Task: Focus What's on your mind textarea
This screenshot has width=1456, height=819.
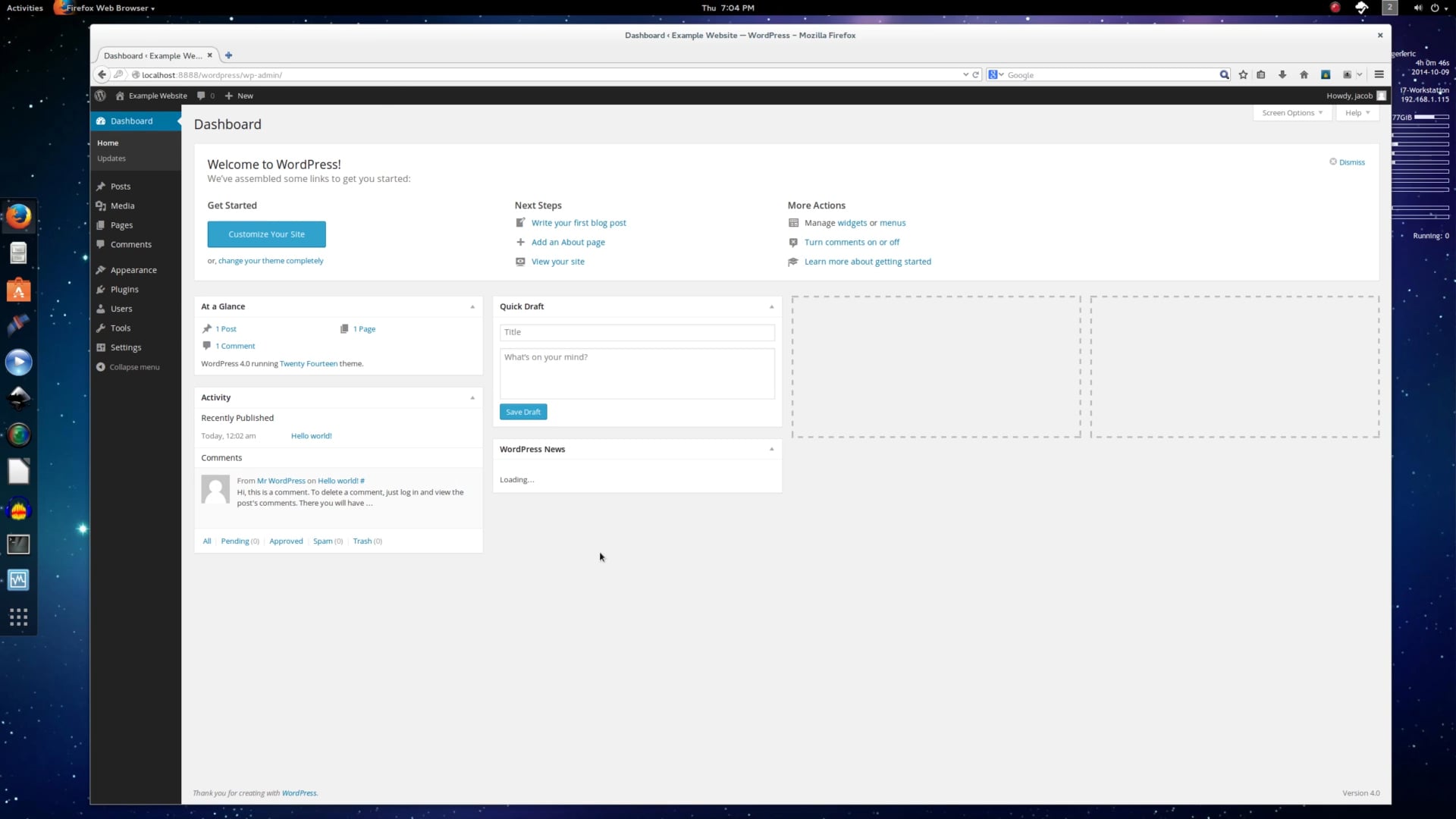Action: tap(637, 374)
